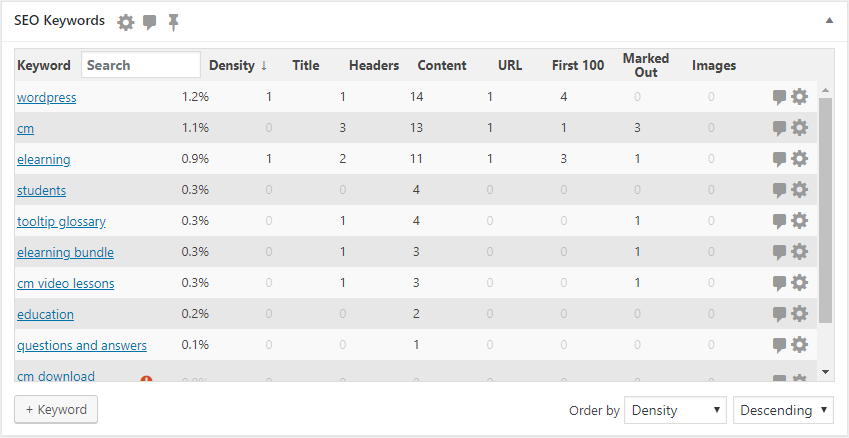The image size is (849, 438).
Task: Click comment icon in the cm keyword row
Action: tap(779, 128)
